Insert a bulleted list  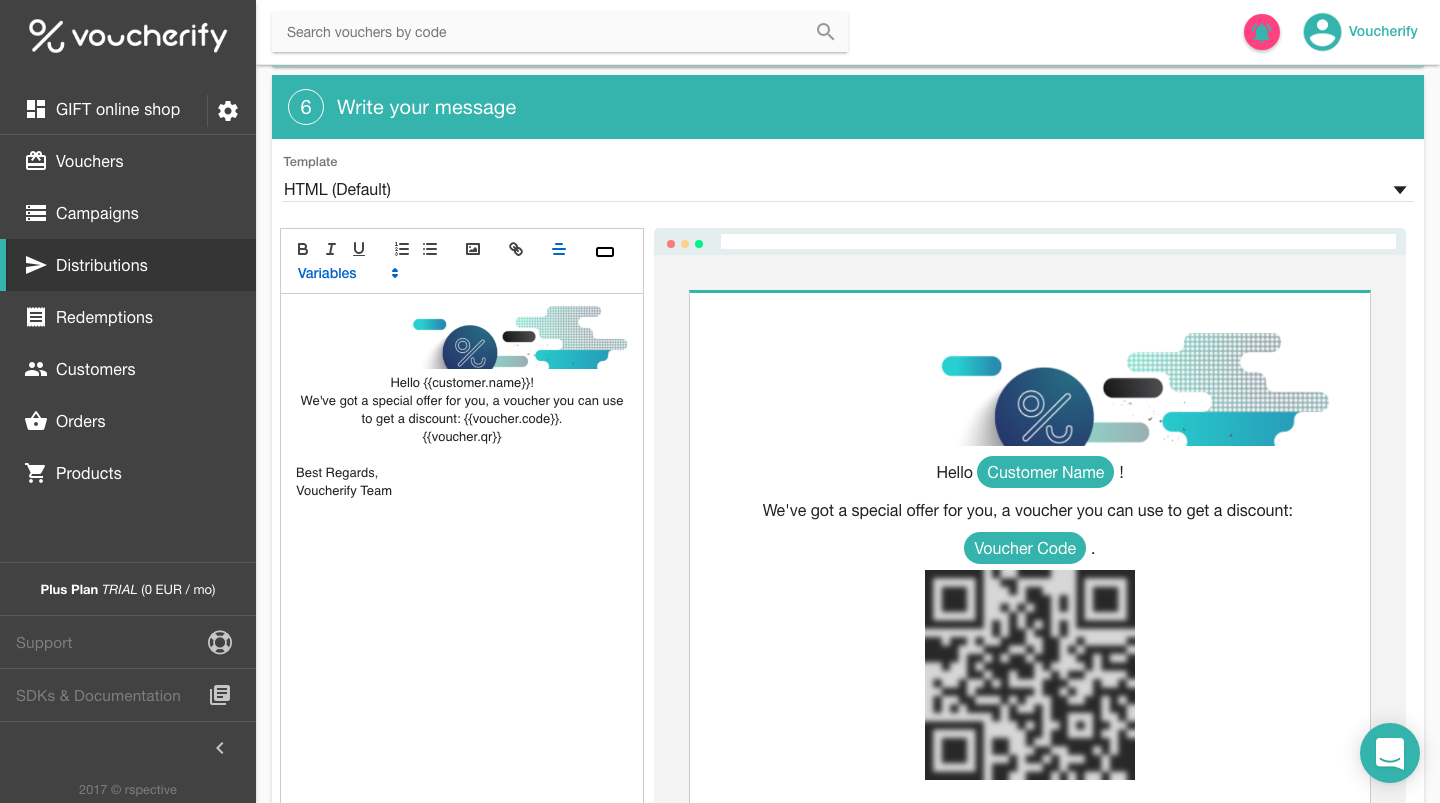click(x=430, y=249)
